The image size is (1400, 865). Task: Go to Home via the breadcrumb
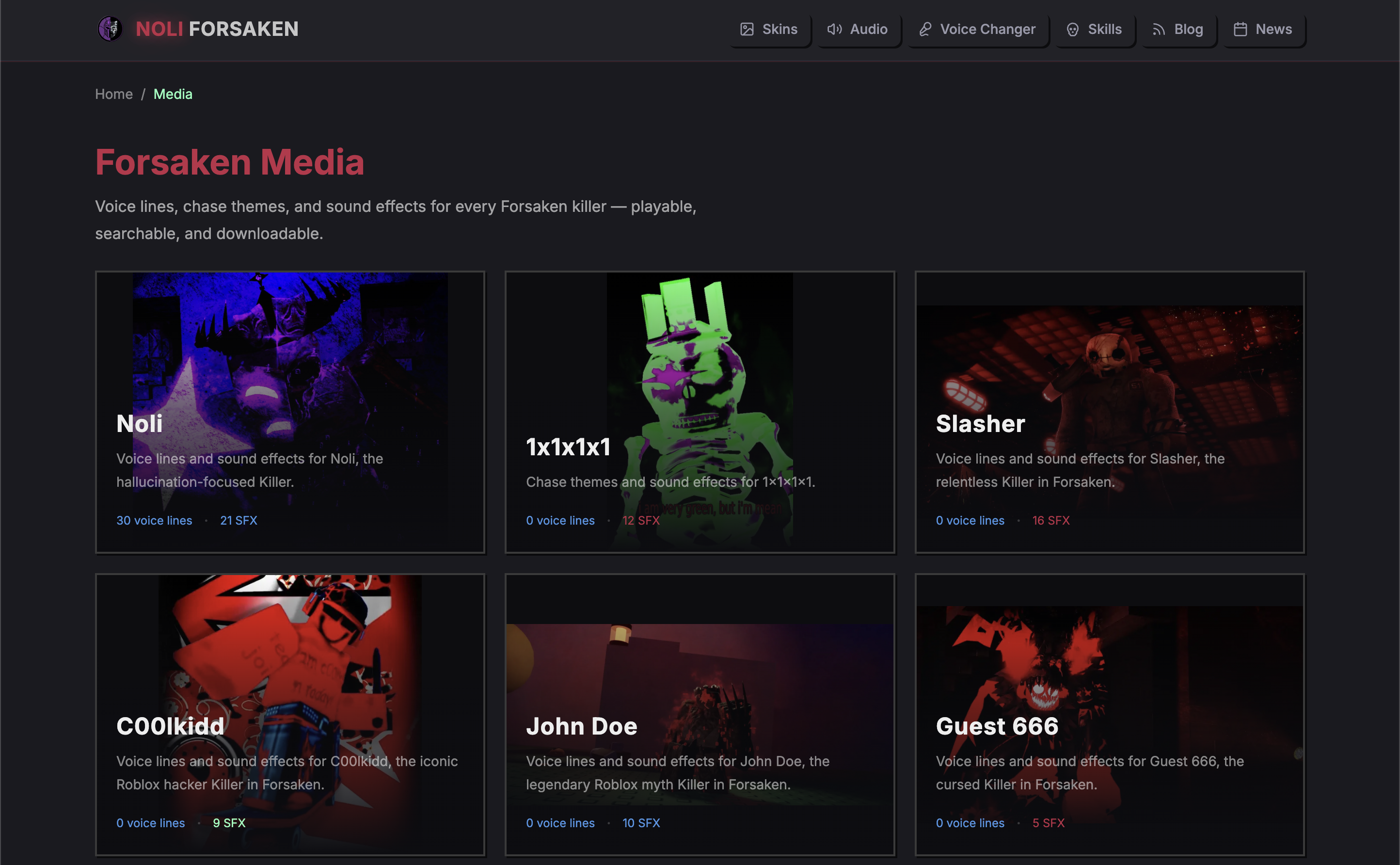[x=114, y=94]
